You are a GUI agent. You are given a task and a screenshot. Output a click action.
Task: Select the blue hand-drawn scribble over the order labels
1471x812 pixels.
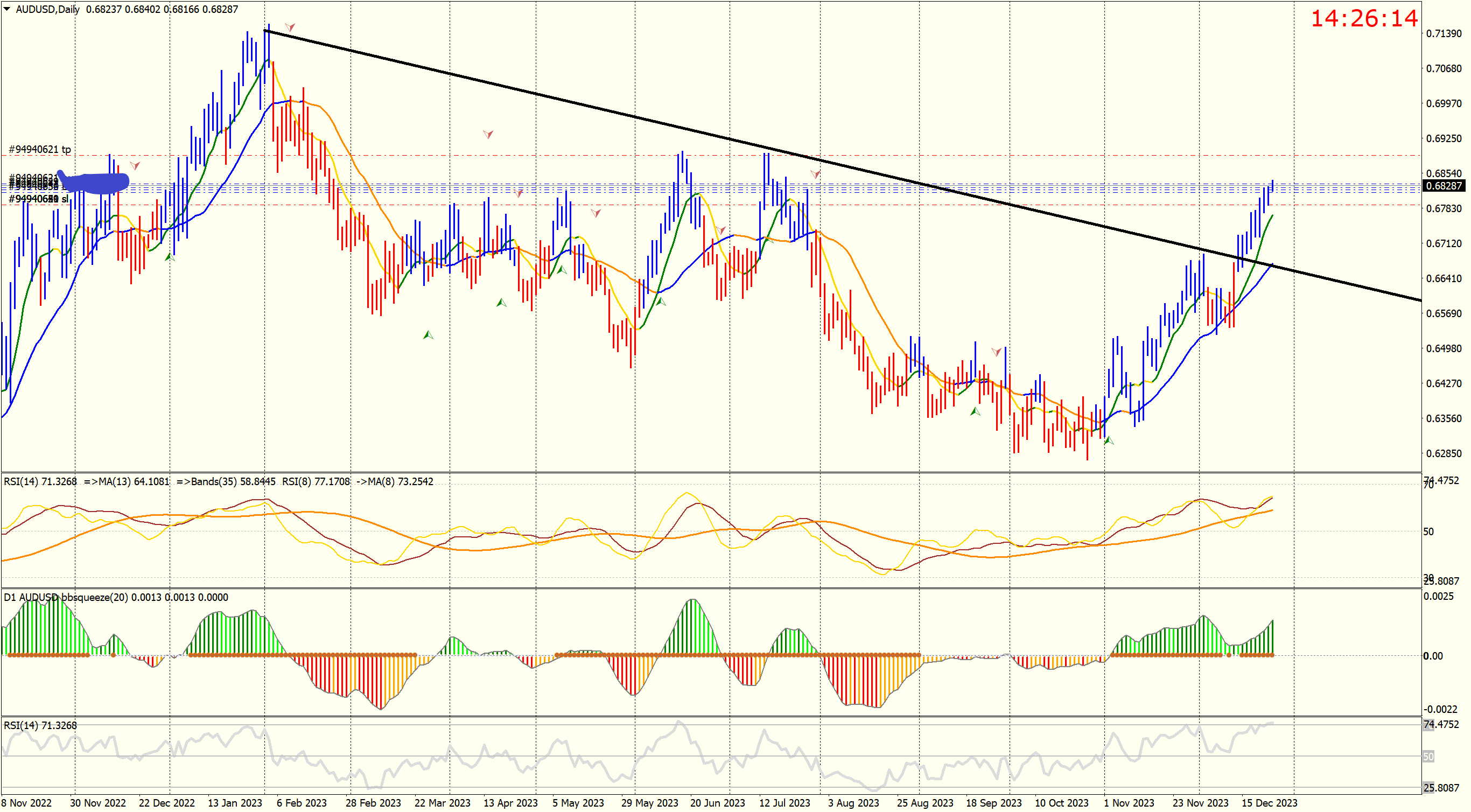[94, 182]
